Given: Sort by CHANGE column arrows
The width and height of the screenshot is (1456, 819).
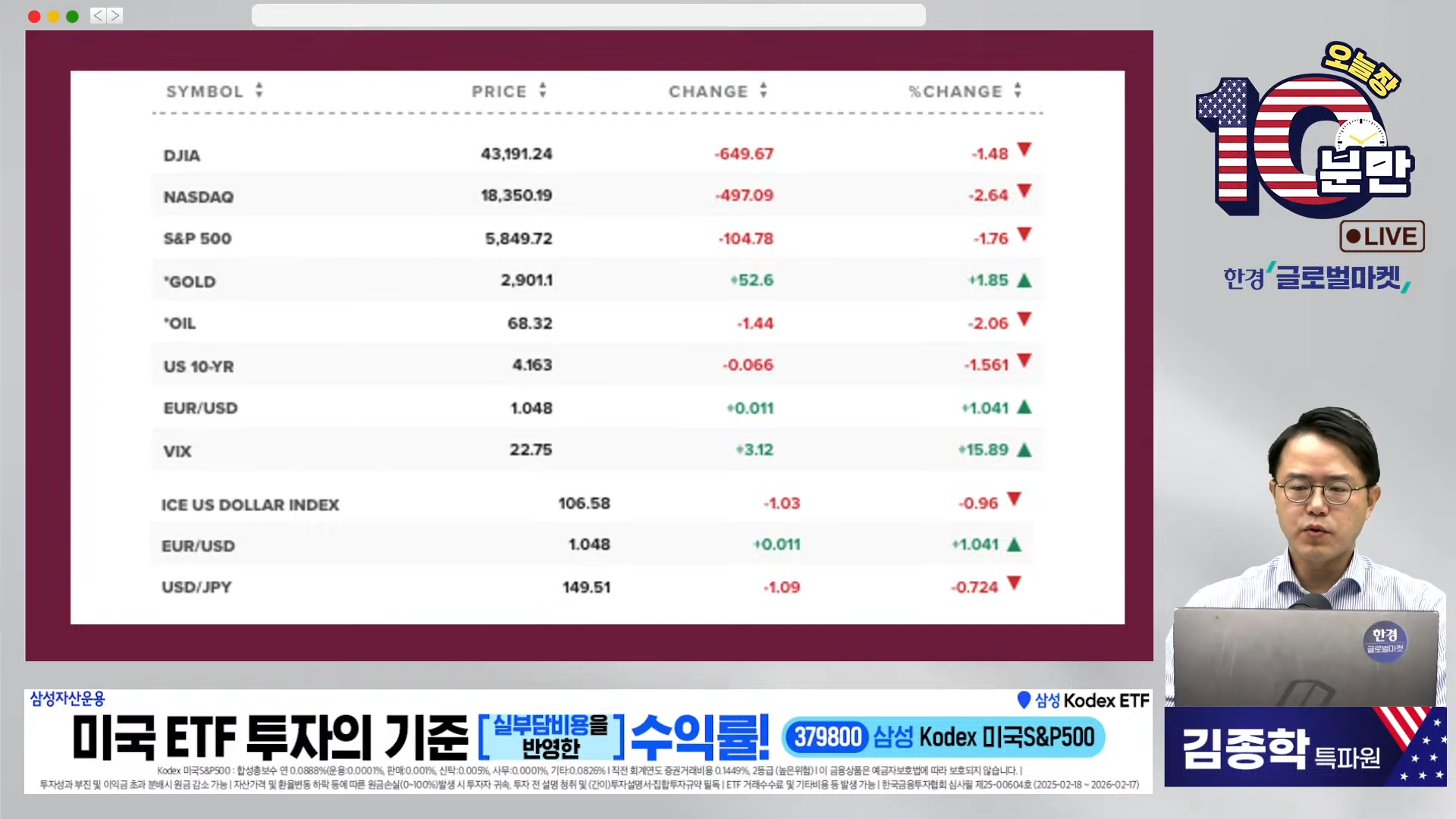Looking at the screenshot, I should 764,90.
